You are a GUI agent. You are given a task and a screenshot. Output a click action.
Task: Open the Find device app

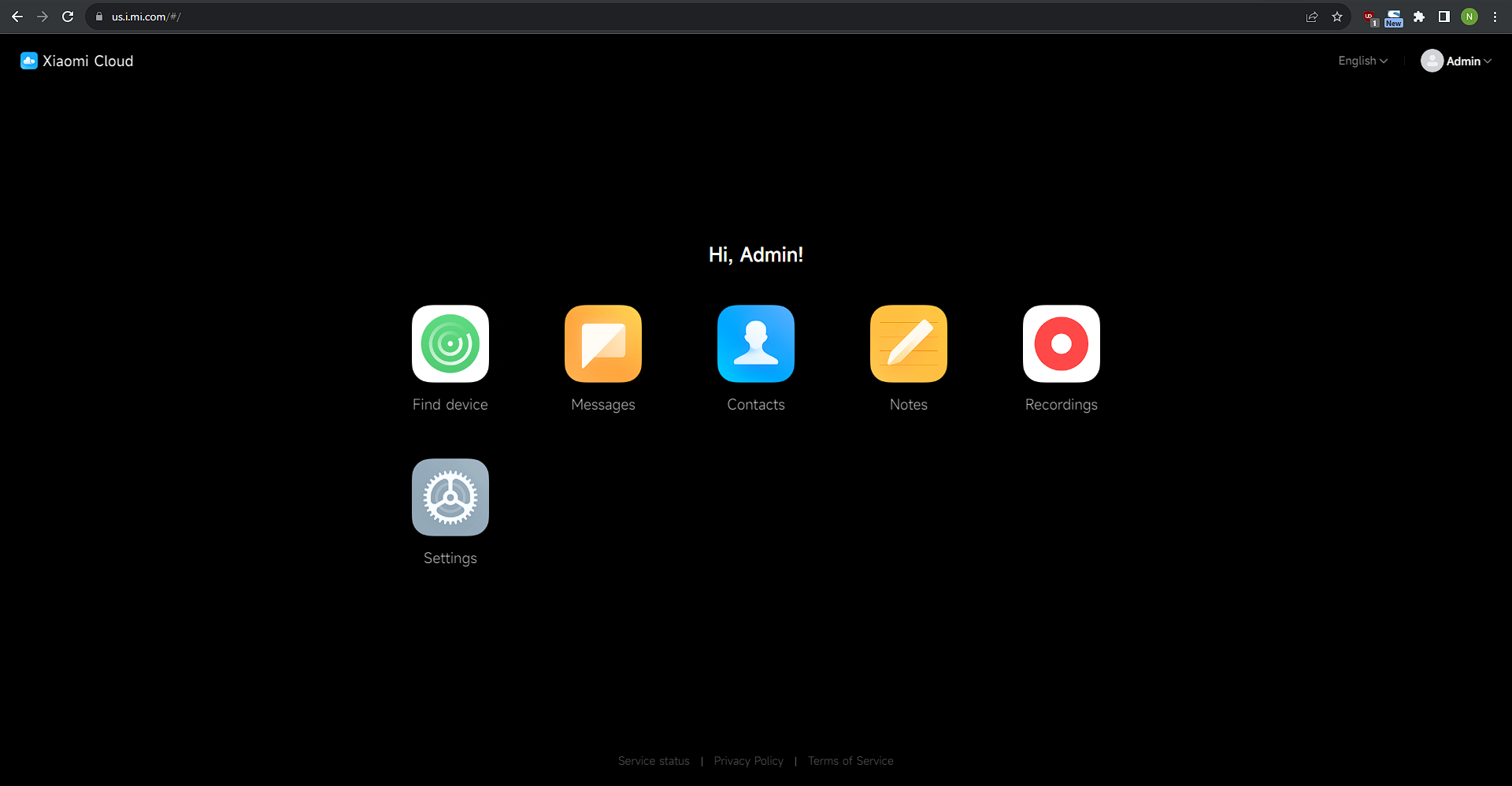click(x=450, y=343)
